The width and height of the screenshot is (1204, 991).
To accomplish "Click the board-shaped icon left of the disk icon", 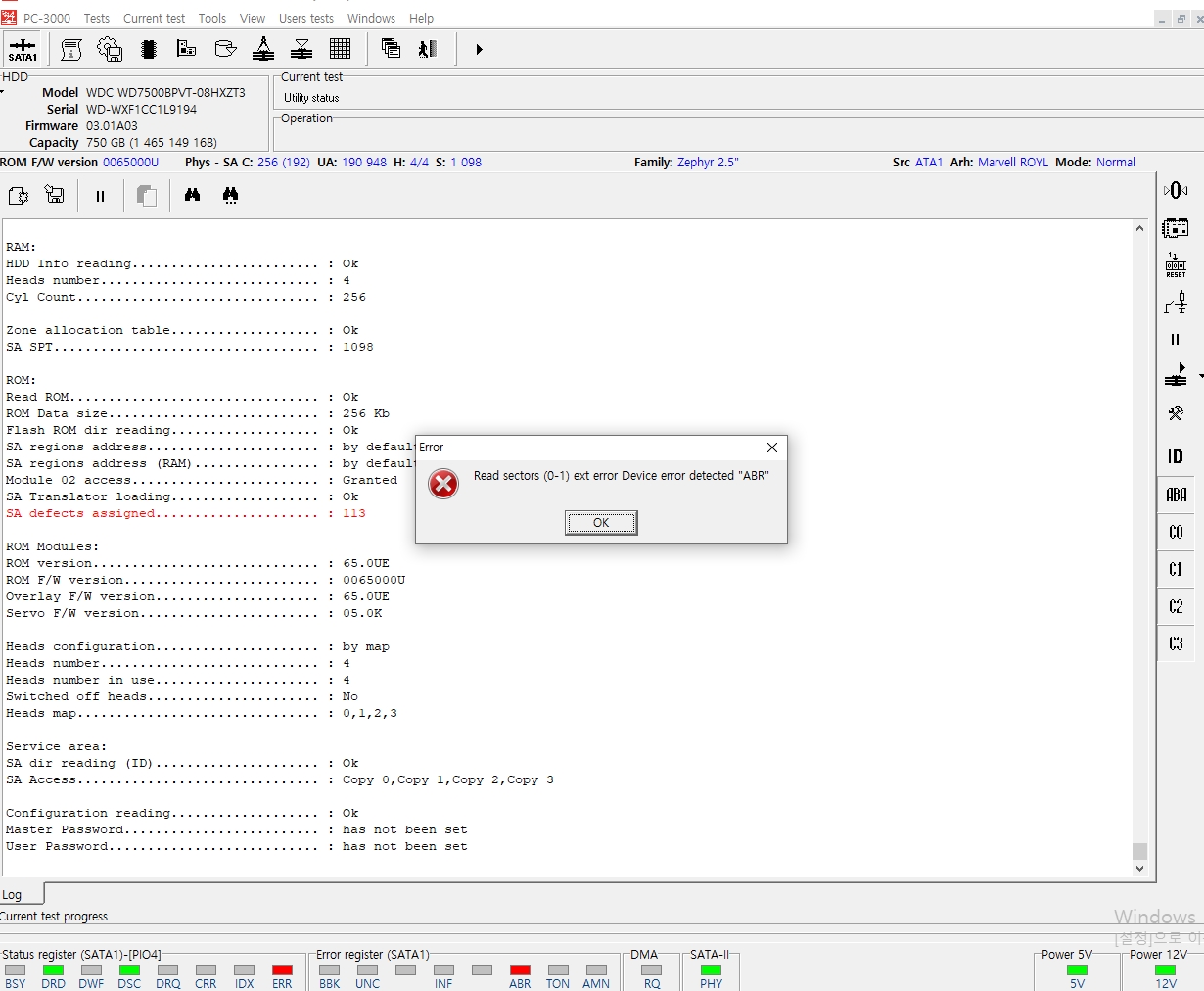I will tap(187, 49).
